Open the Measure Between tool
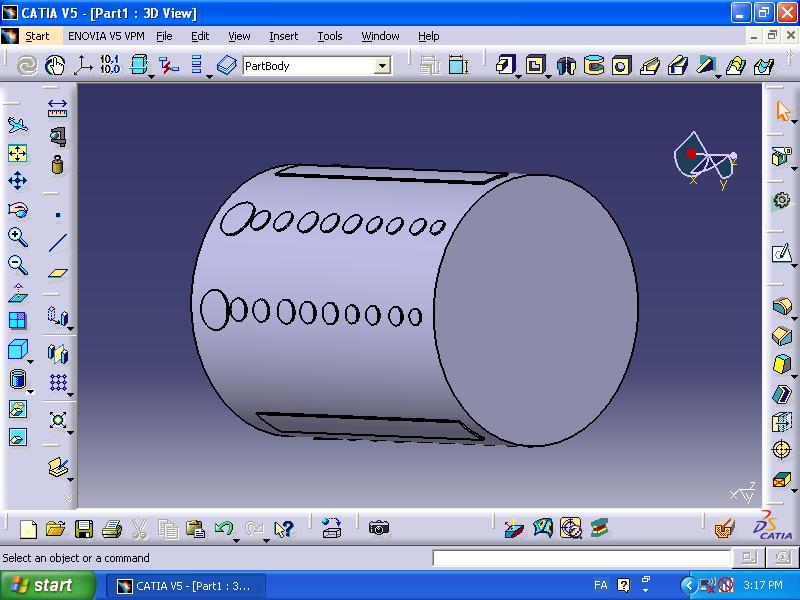Viewport: 800px width, 600px height. 57,108
